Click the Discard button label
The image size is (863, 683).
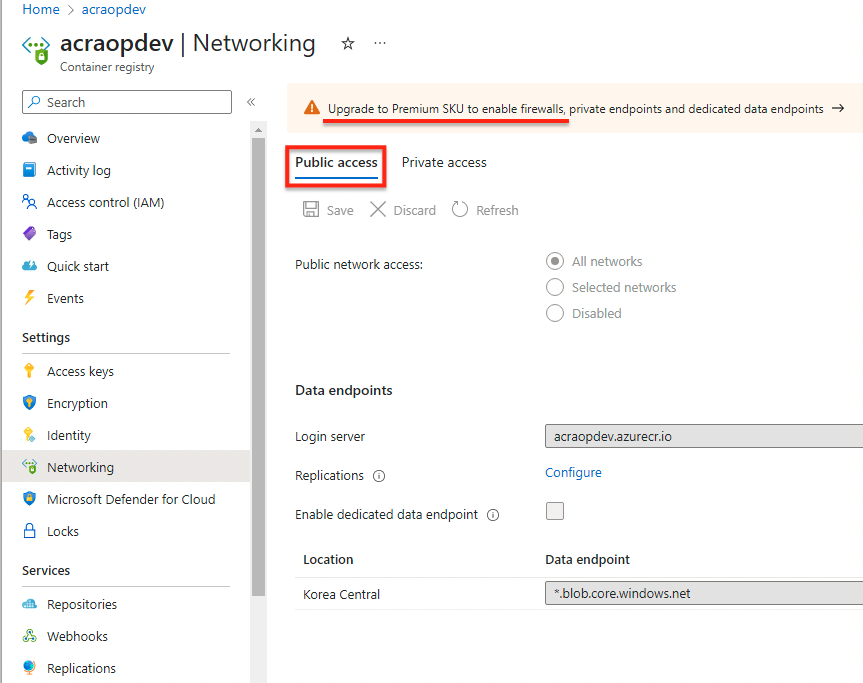414,210
